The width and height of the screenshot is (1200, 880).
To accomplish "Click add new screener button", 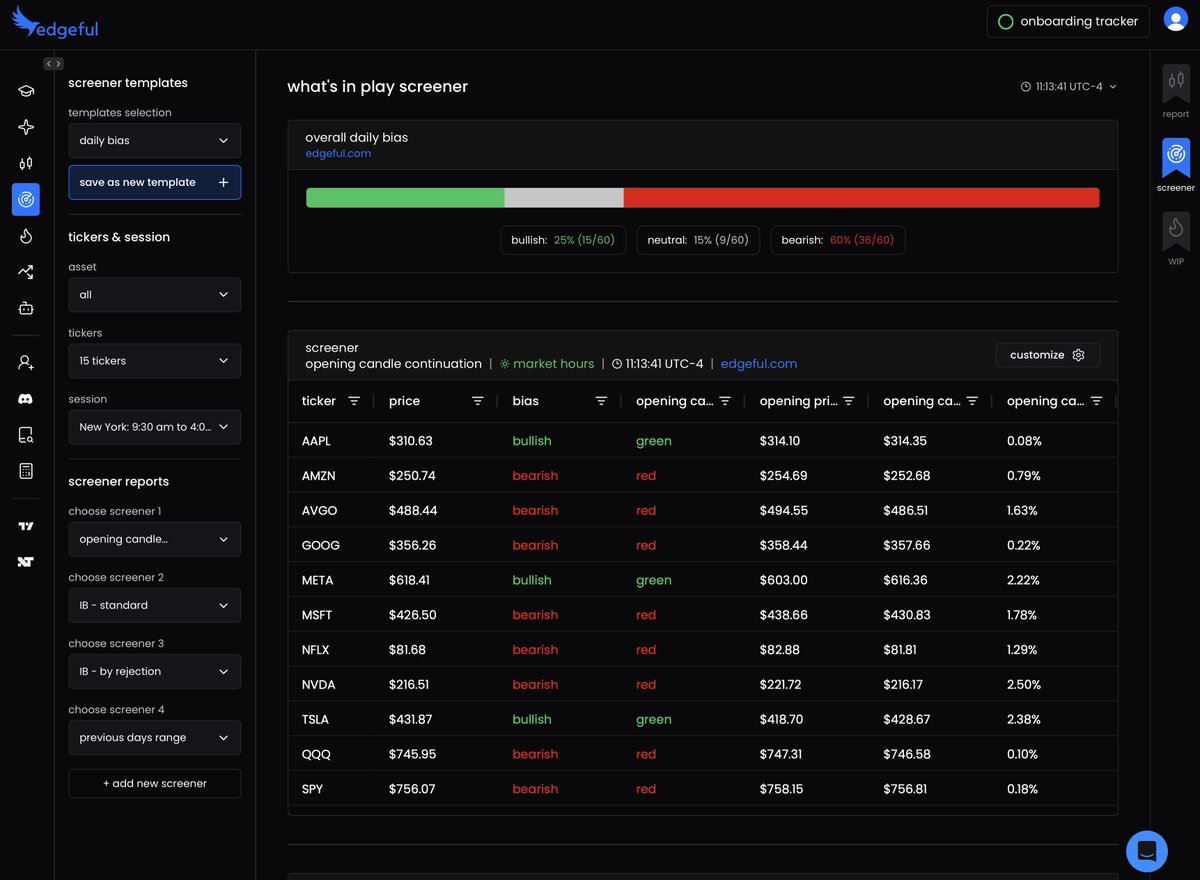I will click(x=155, y=784).
